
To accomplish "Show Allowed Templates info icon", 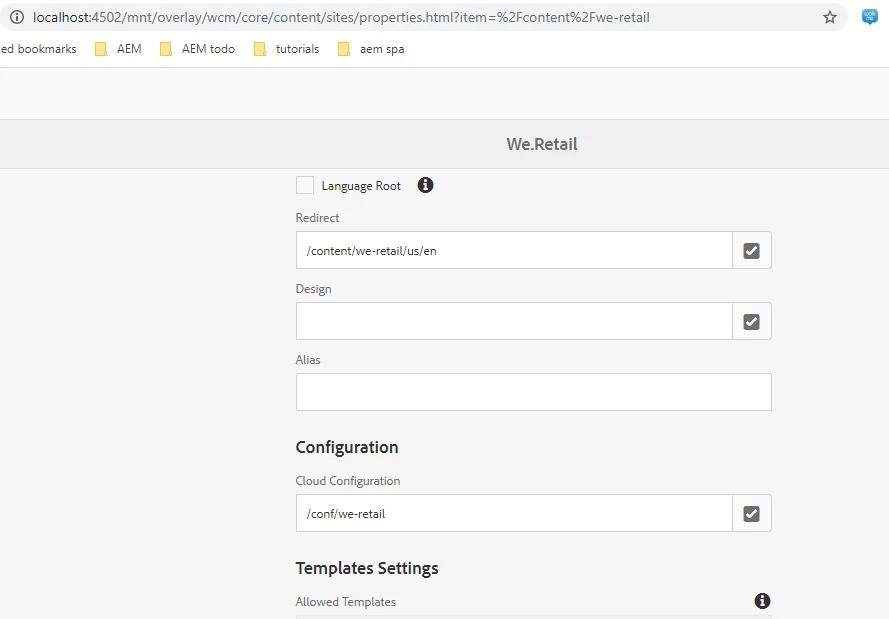I will (x=762, y=601).
